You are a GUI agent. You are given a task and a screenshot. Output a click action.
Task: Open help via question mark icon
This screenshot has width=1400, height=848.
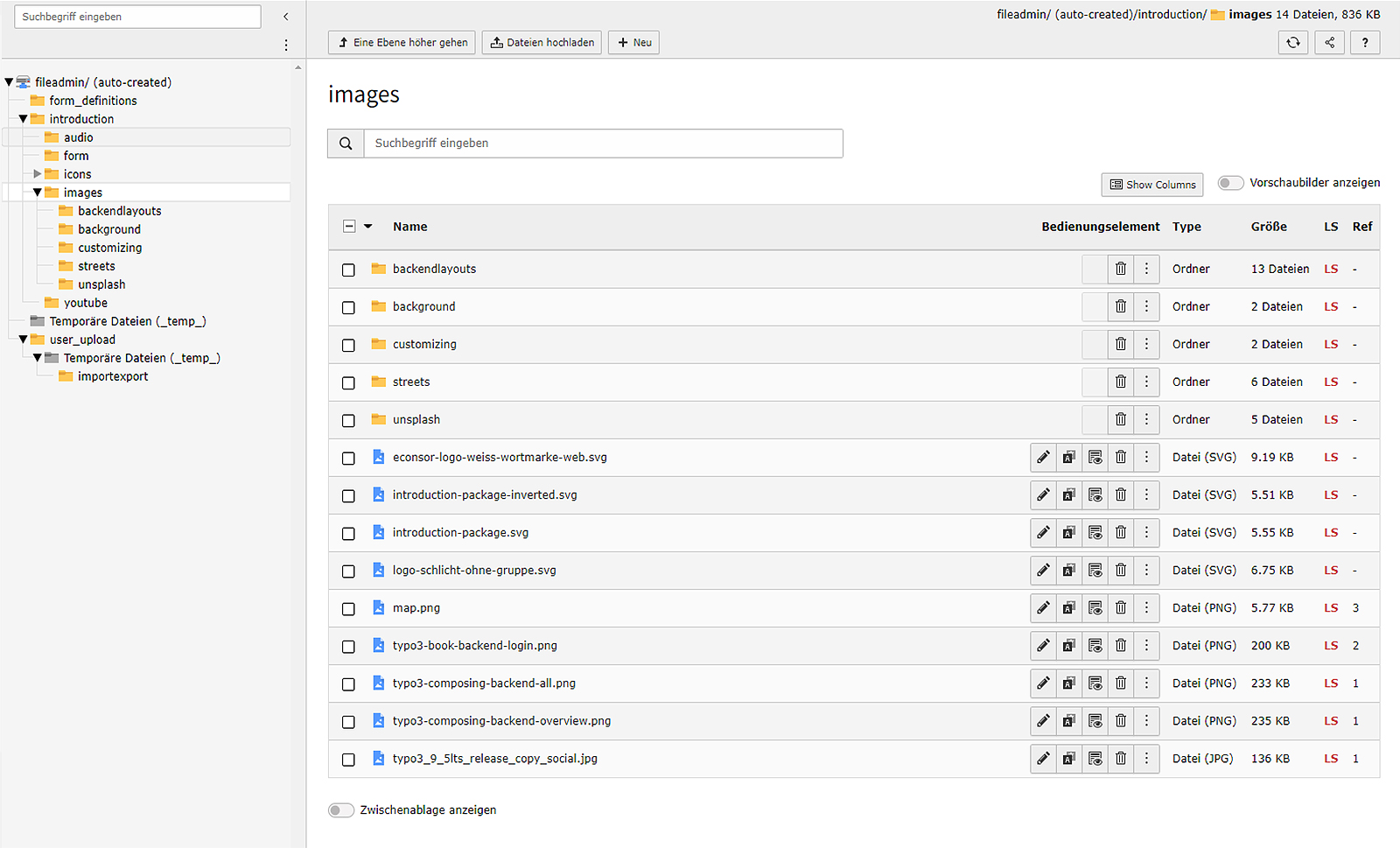point(1364,43)
